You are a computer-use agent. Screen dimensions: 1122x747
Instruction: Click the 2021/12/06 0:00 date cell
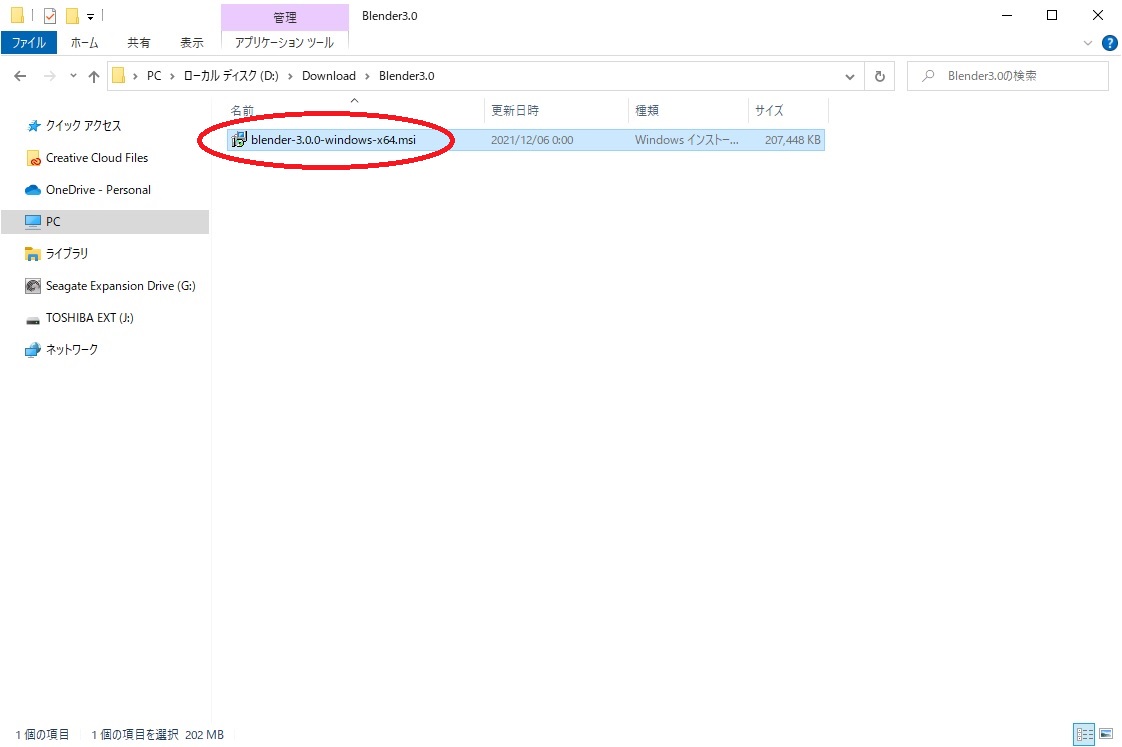pos(532,140)
